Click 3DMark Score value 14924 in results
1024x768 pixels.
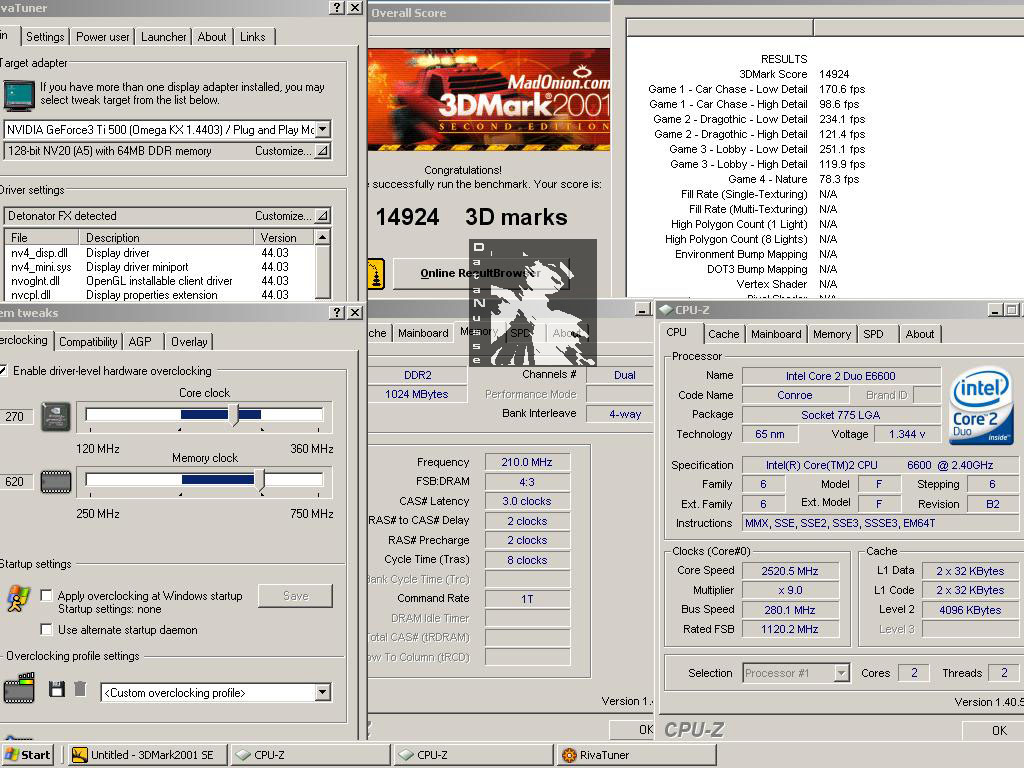pyautogui.click(x=834, y=74)
